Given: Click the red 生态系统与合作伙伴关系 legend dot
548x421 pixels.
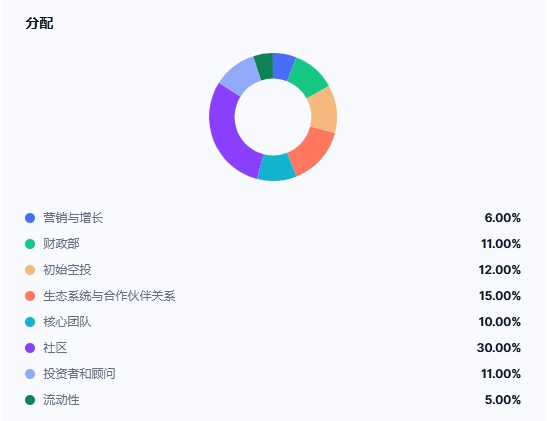Looking at the screenshot, I should coord(30,296).
